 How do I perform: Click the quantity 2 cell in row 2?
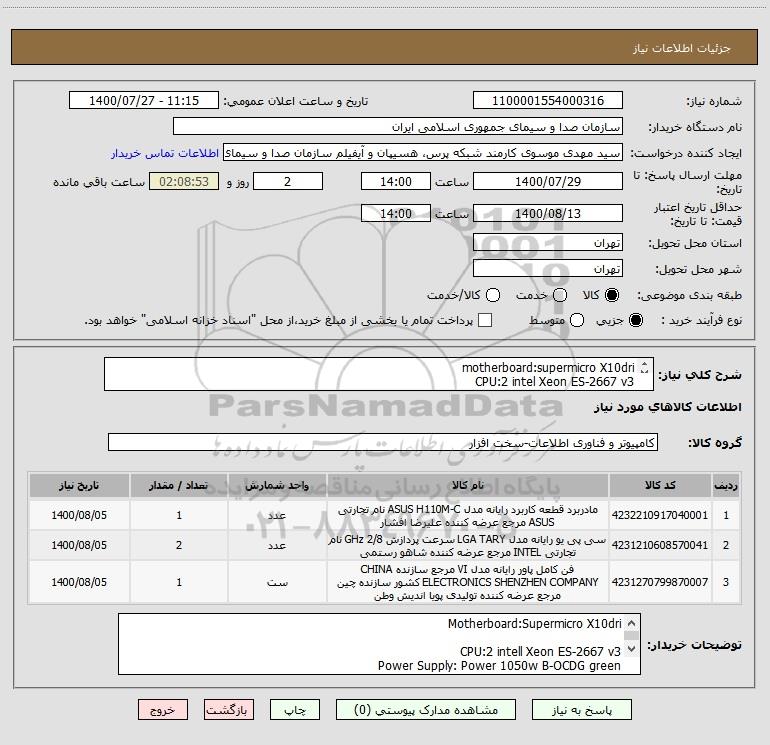(x=179, y=545)
